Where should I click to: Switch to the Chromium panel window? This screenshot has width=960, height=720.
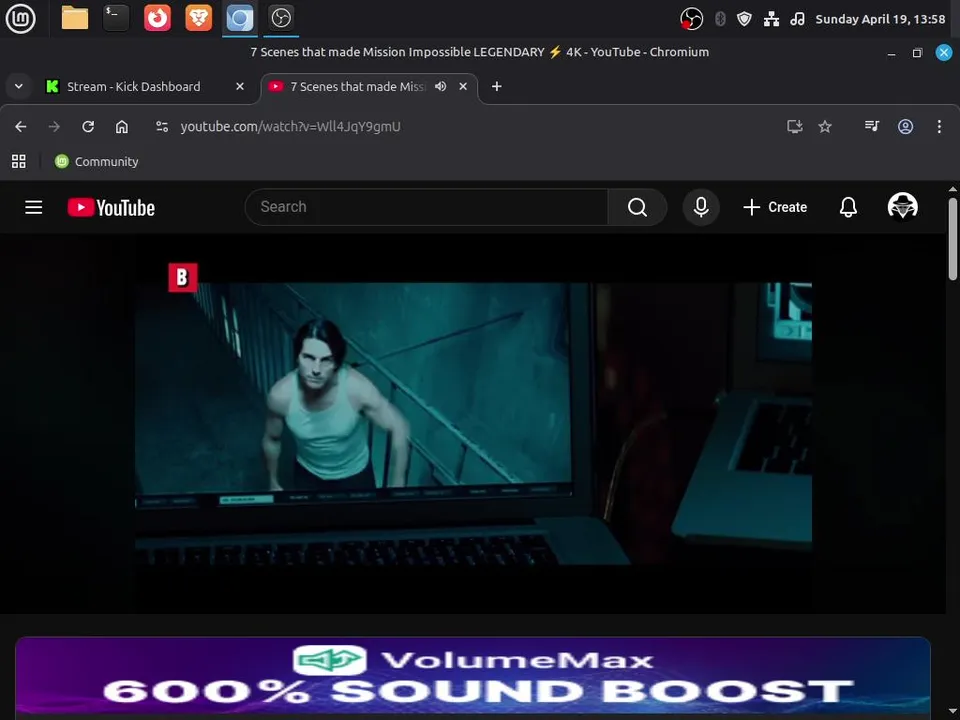click(239, 18)
